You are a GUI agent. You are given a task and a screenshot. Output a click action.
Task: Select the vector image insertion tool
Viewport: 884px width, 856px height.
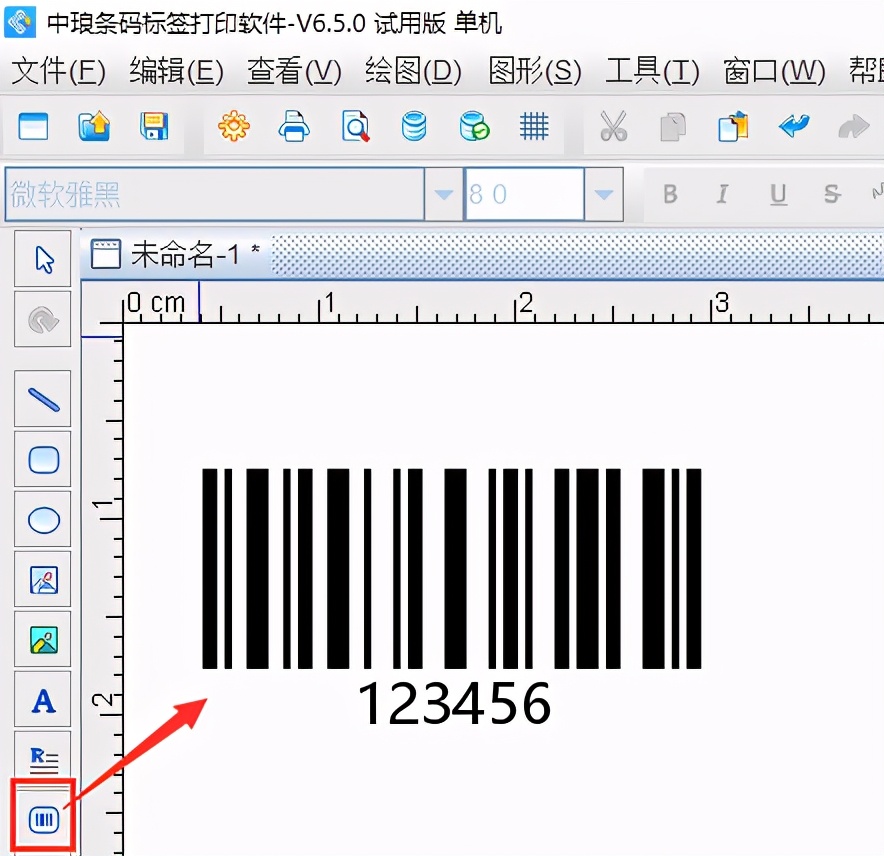[x=43, y=580]
